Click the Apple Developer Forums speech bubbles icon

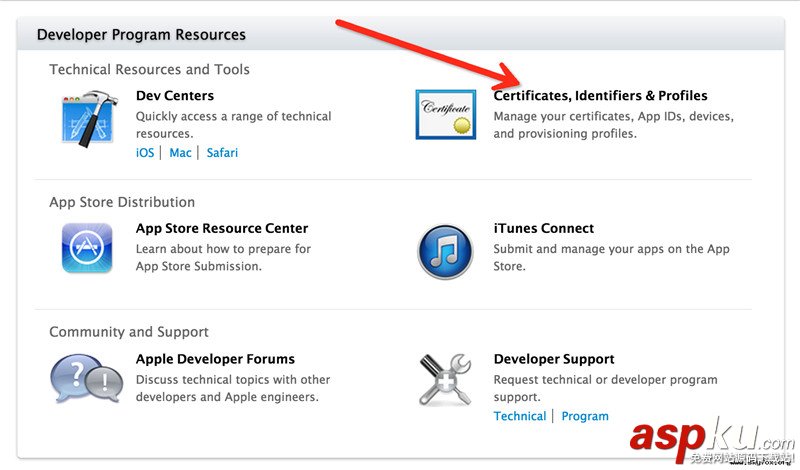[87, 379]
